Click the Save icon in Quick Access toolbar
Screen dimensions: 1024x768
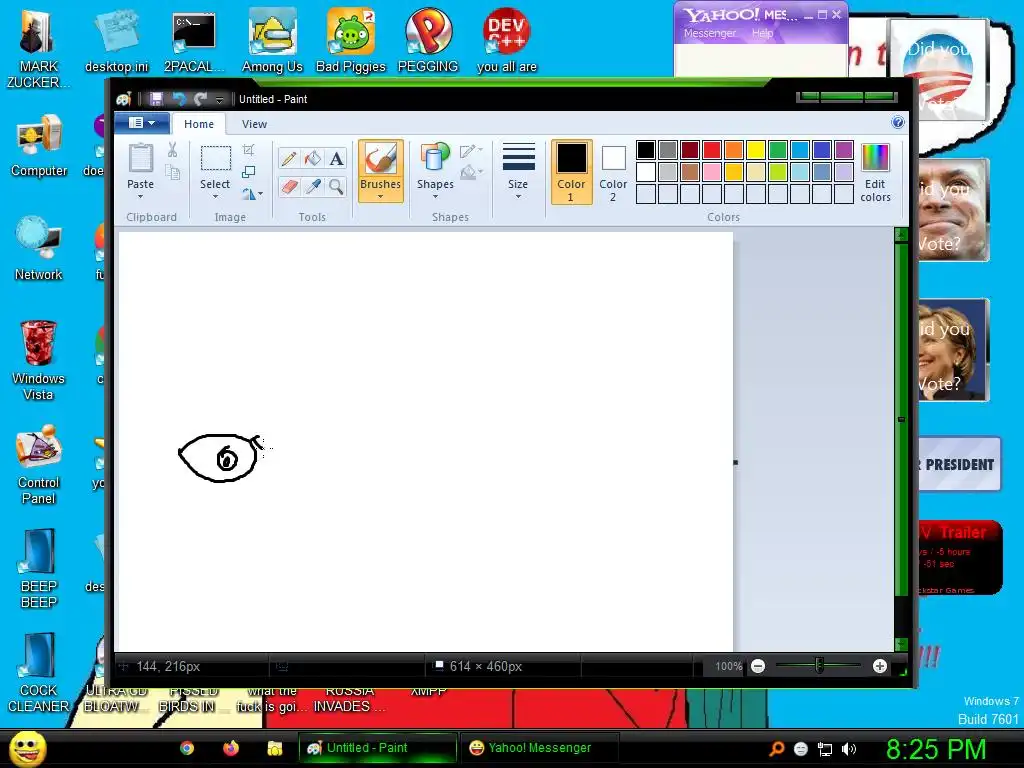(156, 99)
